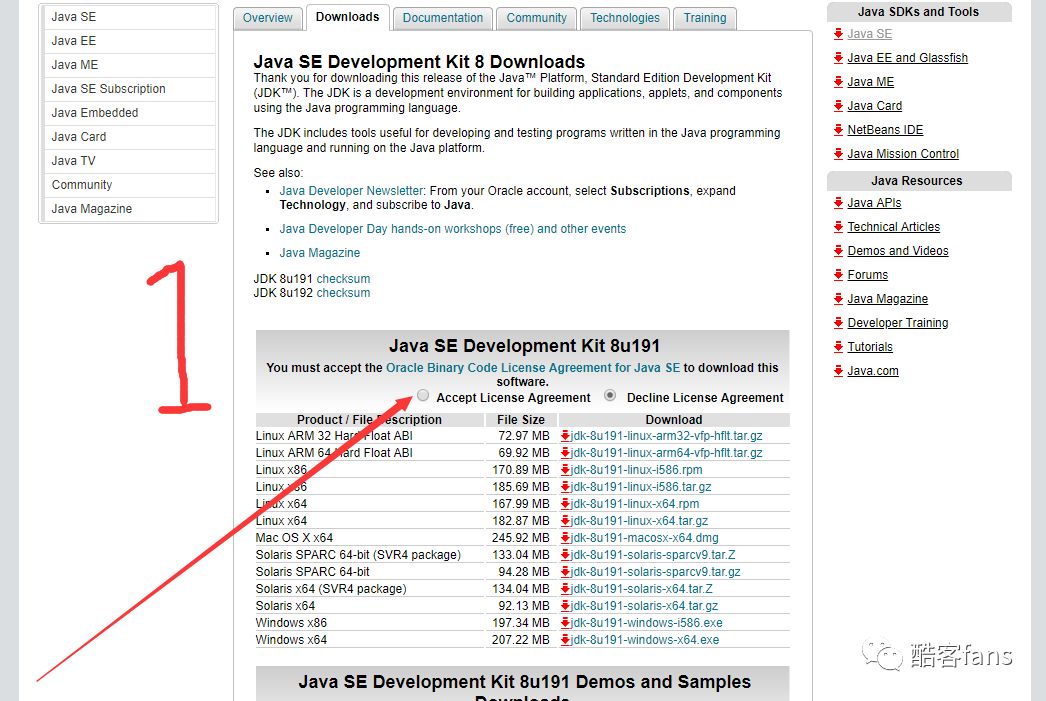Click the red arrow icon next to Forums

pyautogui.click(x=839, y=275)
